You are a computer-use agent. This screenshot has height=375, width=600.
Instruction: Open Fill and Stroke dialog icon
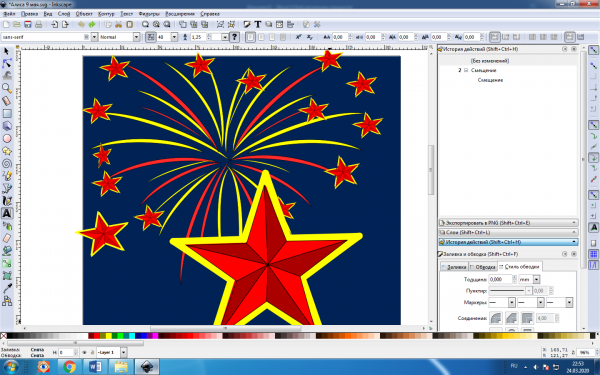point(247,24)
